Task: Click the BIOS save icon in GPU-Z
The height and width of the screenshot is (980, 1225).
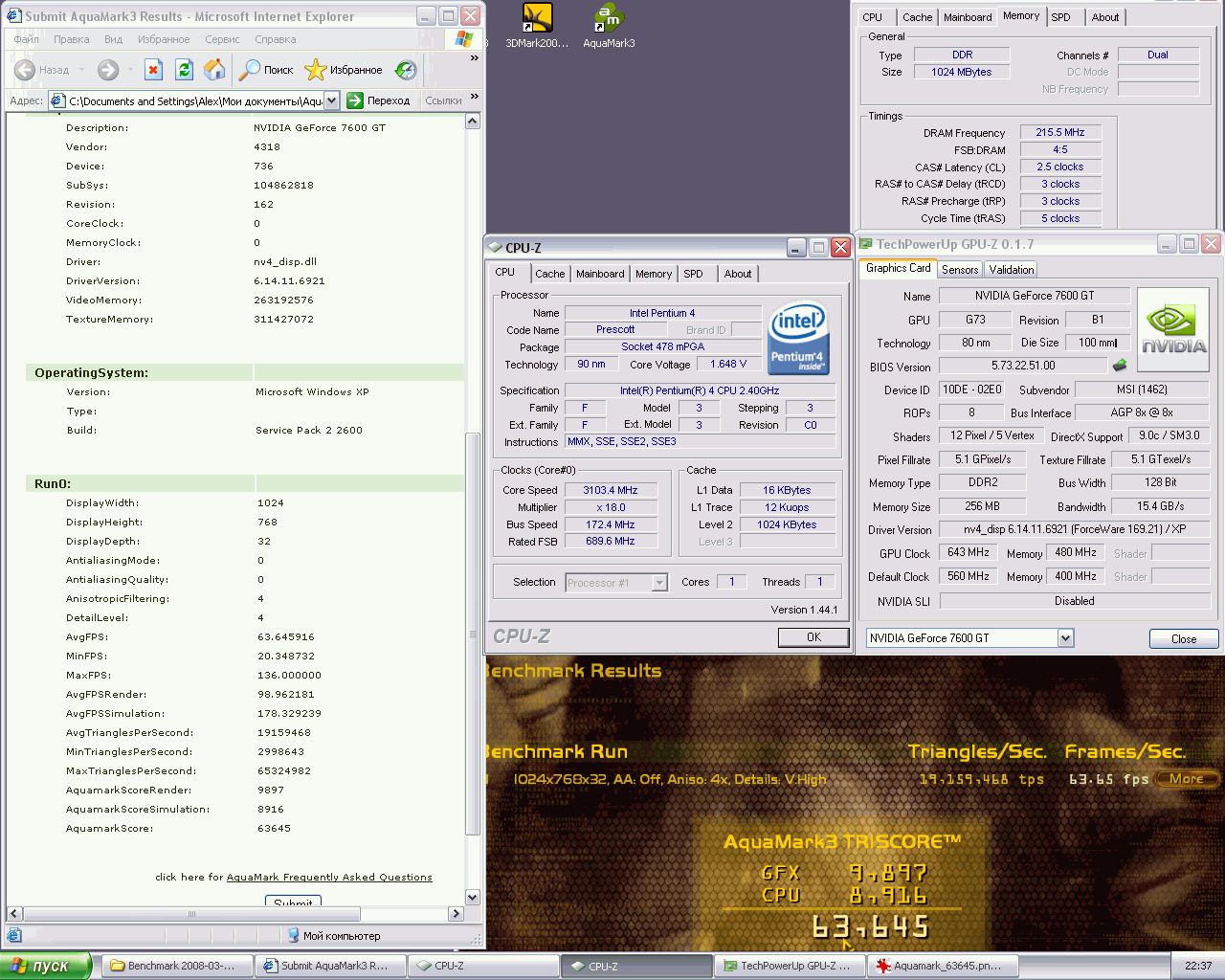Action: click(x=1120, y=365)
